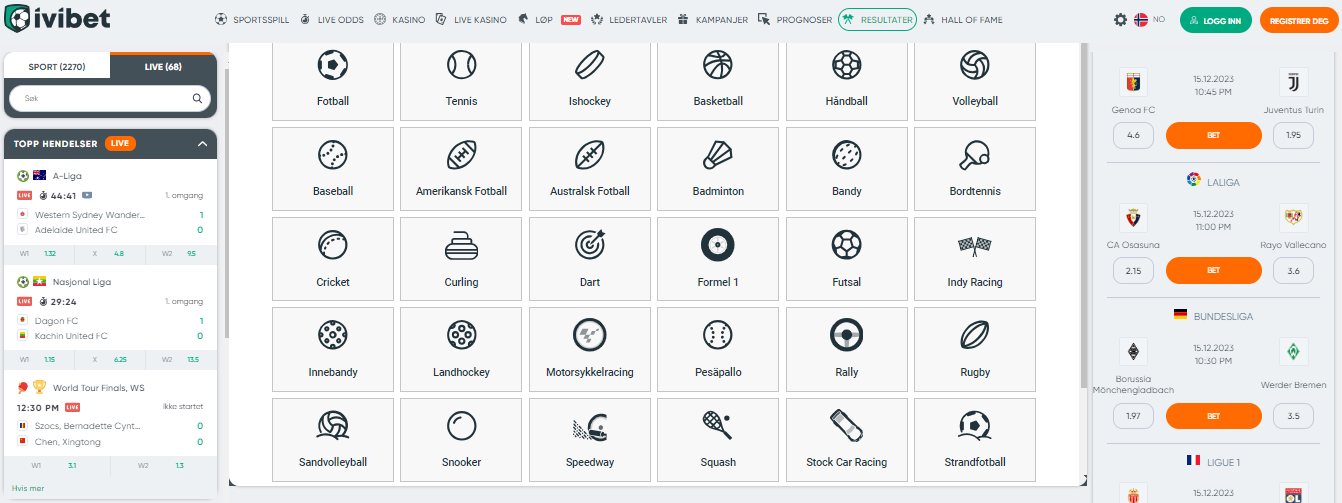Select odds 2.15 for CA Osasuna

(1133, 270)
